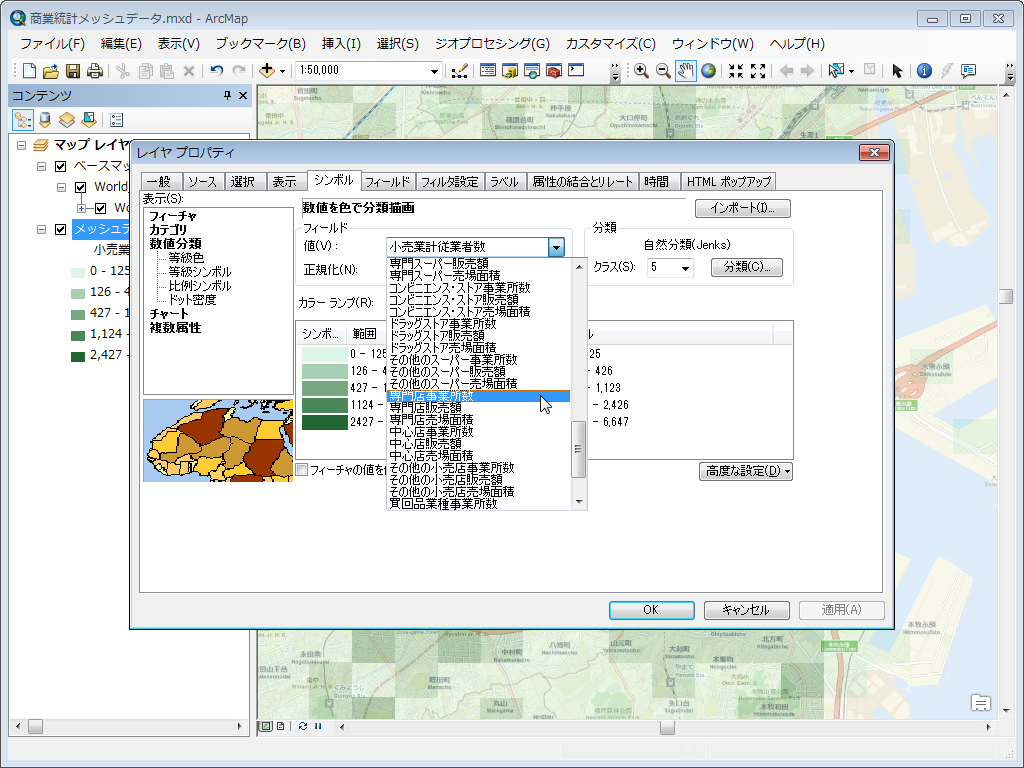The width and height of the screenshot is (1024, 768).
Task: Click the darkest green 2427 symbol swatch
Action: click(x=325, y=422)
